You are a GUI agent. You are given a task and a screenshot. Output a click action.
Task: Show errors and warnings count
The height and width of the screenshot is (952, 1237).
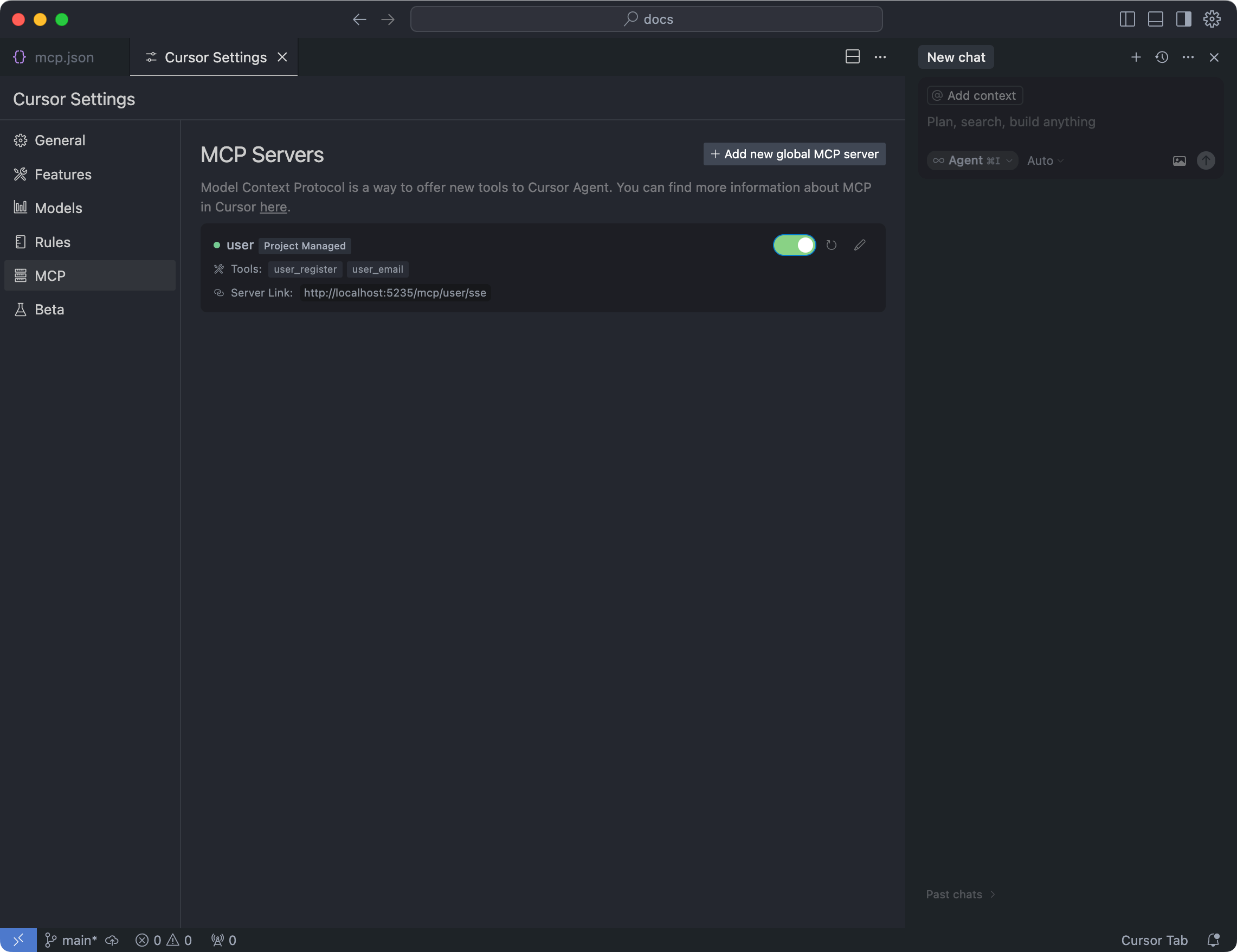(163, 940)
